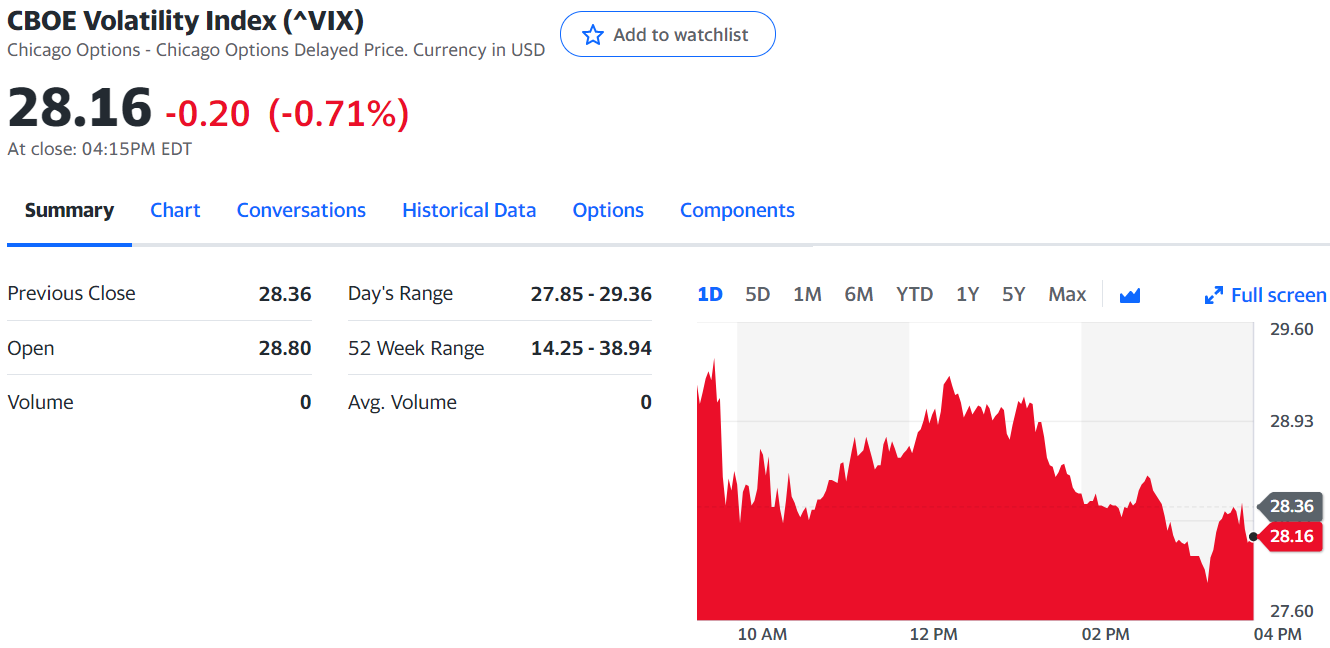Go to the Historical Data tab
This screenshot has width=1330, height=648.
coord(469,210)
